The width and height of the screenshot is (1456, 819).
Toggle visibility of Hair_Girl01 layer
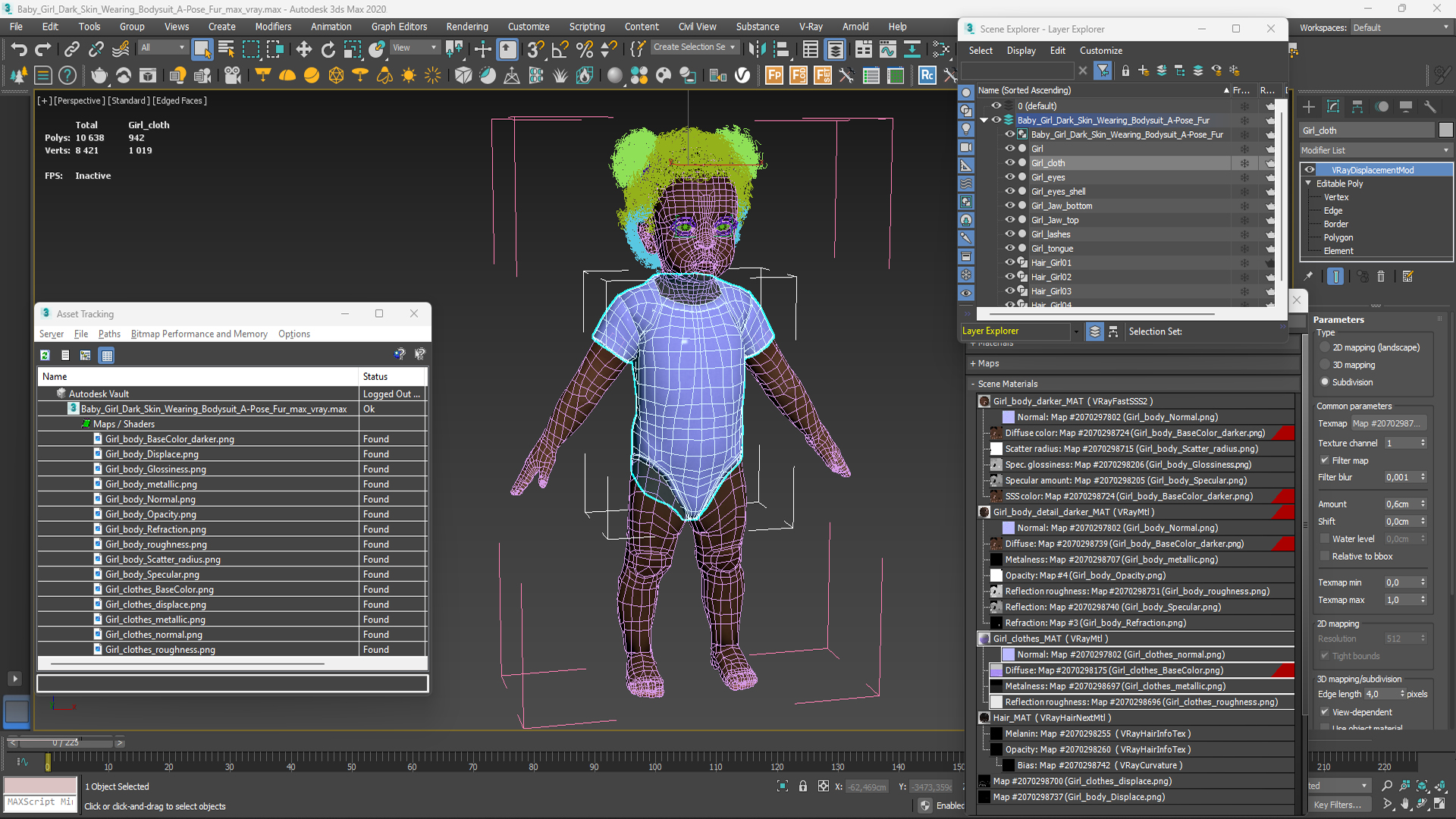pos(1009,262)
